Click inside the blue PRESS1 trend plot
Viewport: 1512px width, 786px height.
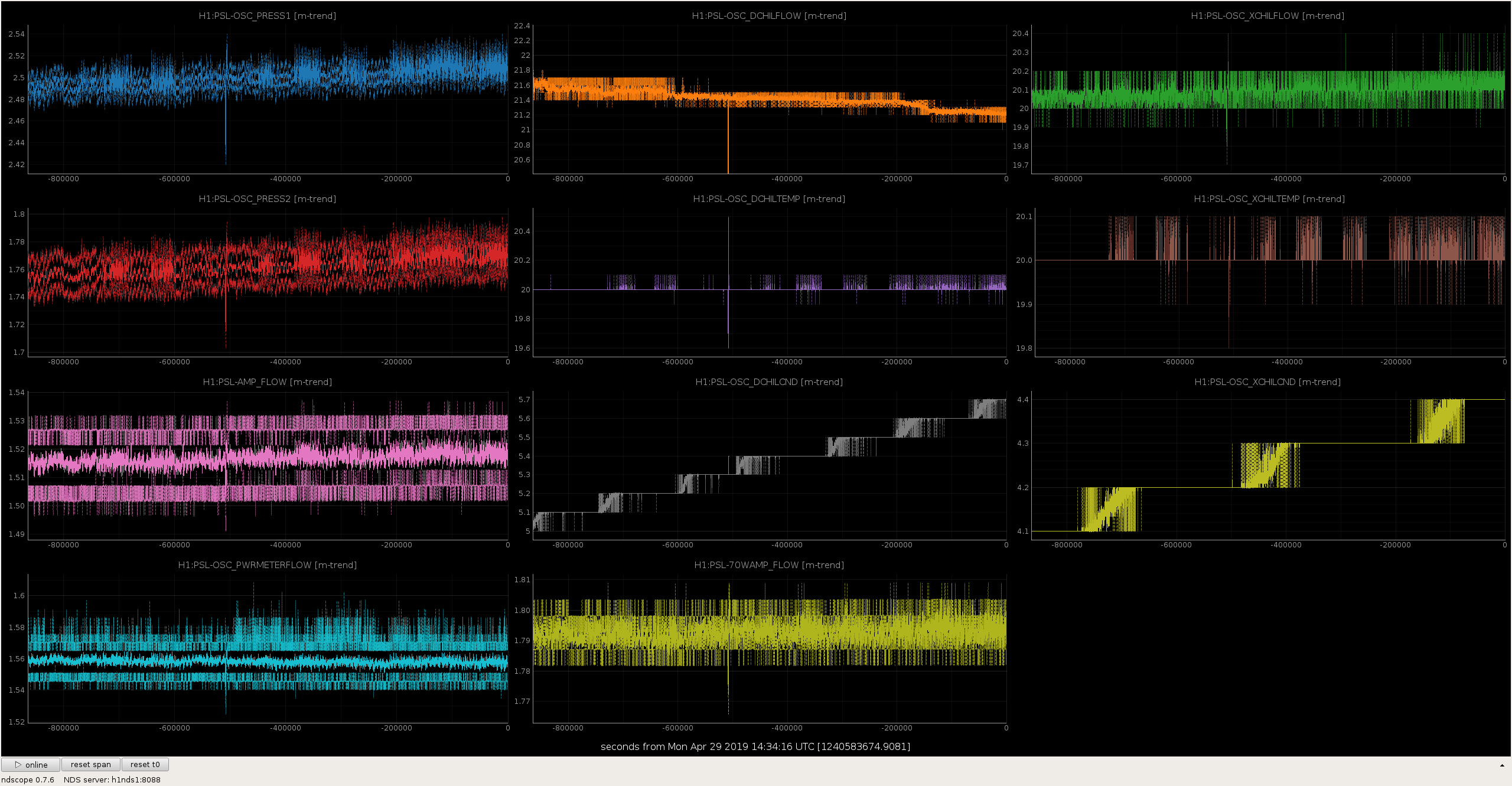[268, 99]
